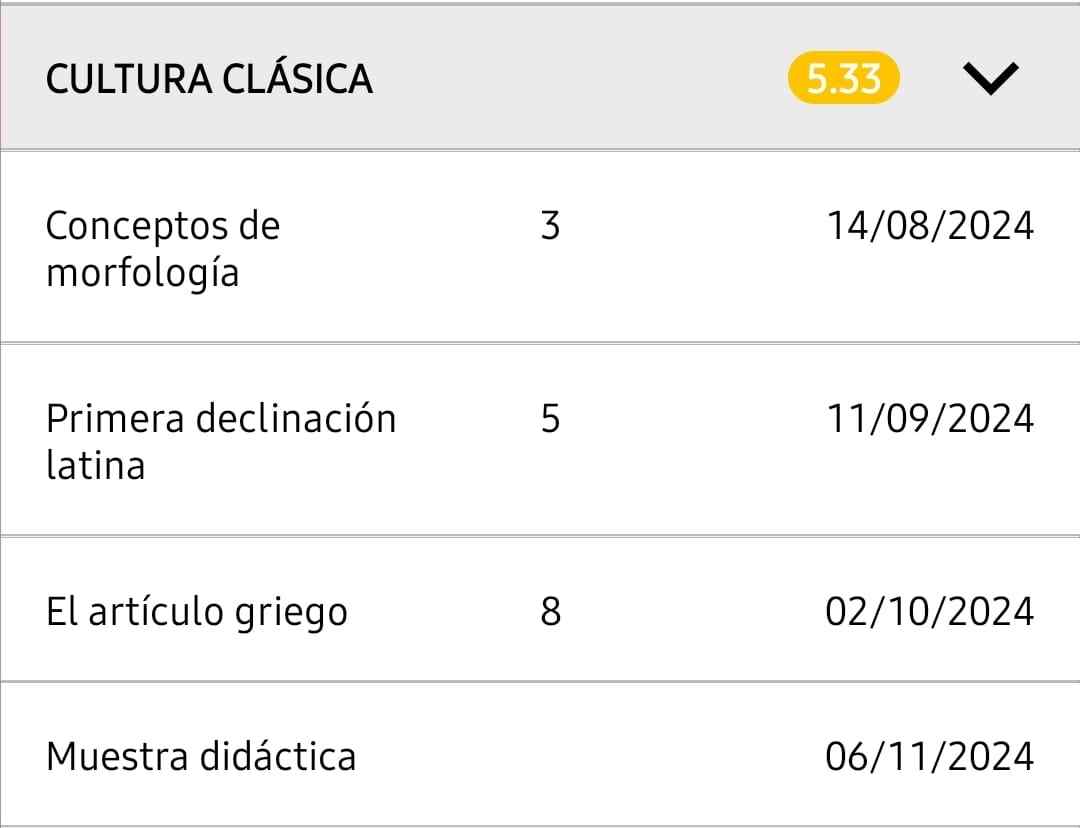Select the El artículo griego item
The image size is (1080, 828).
[x=196, y=611]
